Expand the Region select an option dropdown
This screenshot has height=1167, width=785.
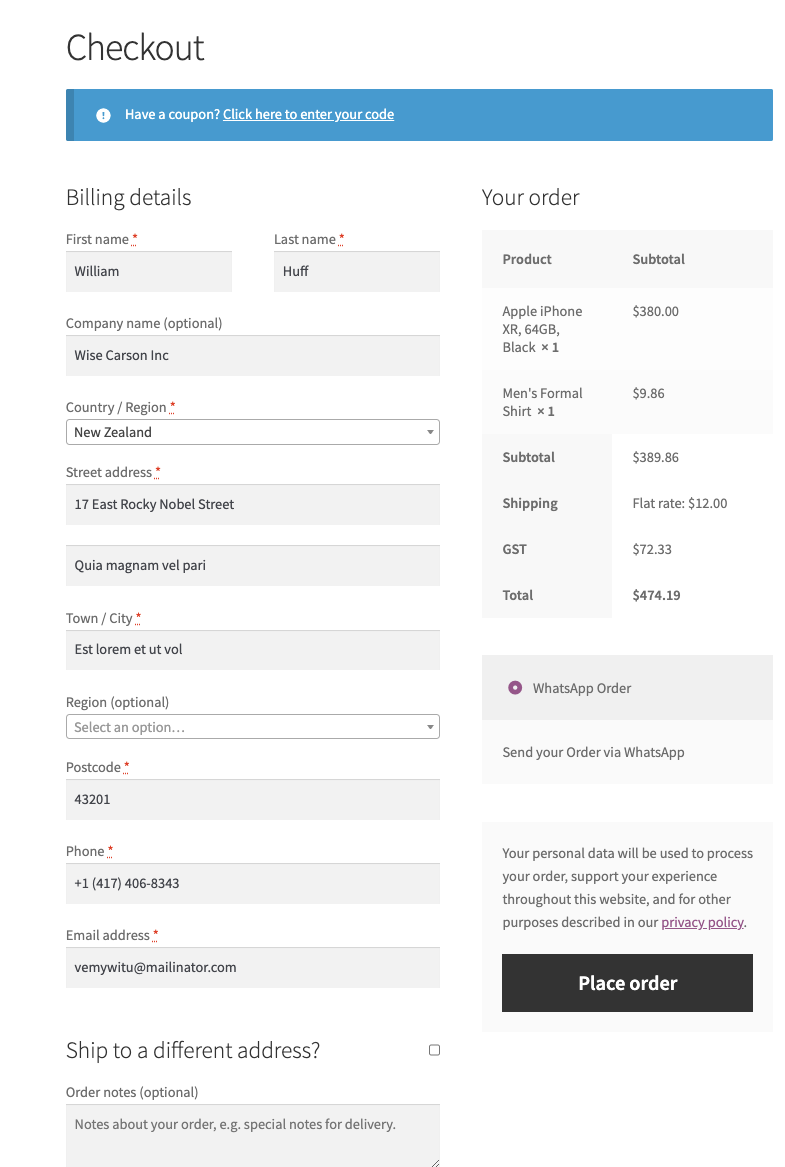[253, 727]
